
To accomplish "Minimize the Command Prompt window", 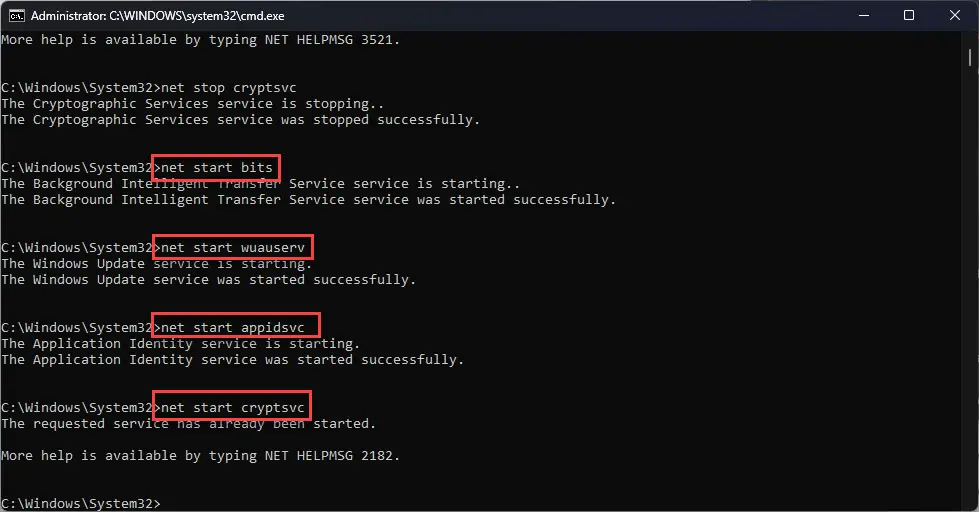I will pyautogui.click(x=863, y=15).
